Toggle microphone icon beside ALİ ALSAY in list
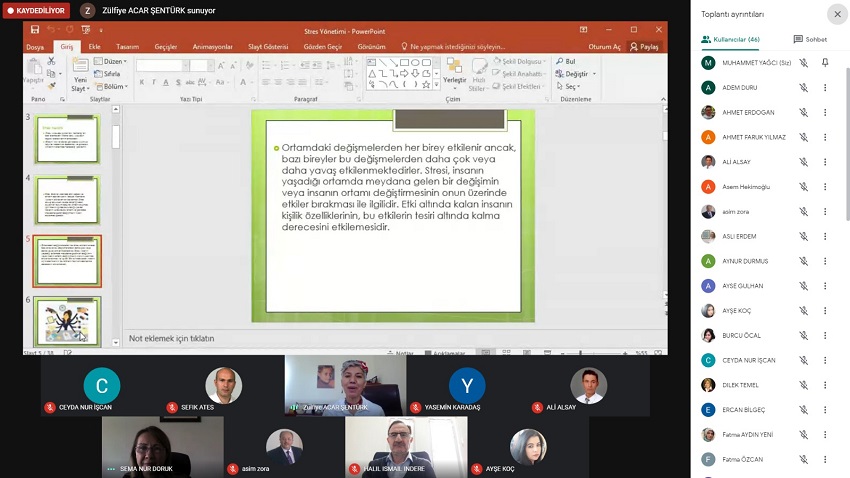Viewport: 850px width, 478px height. click(x=803, y=162)
